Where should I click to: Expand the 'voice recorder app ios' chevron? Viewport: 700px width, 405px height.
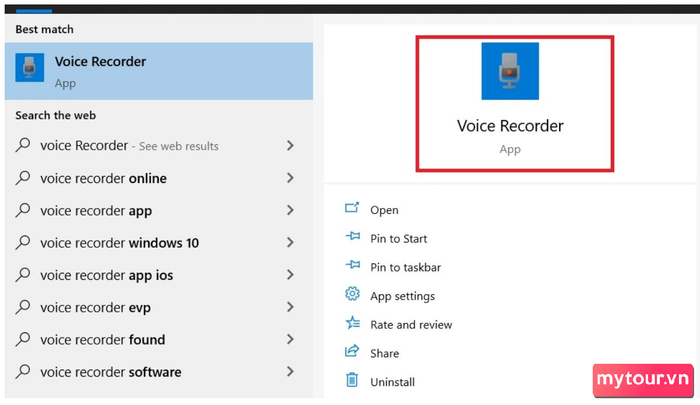pyautogui.click(x=290, y=275)
